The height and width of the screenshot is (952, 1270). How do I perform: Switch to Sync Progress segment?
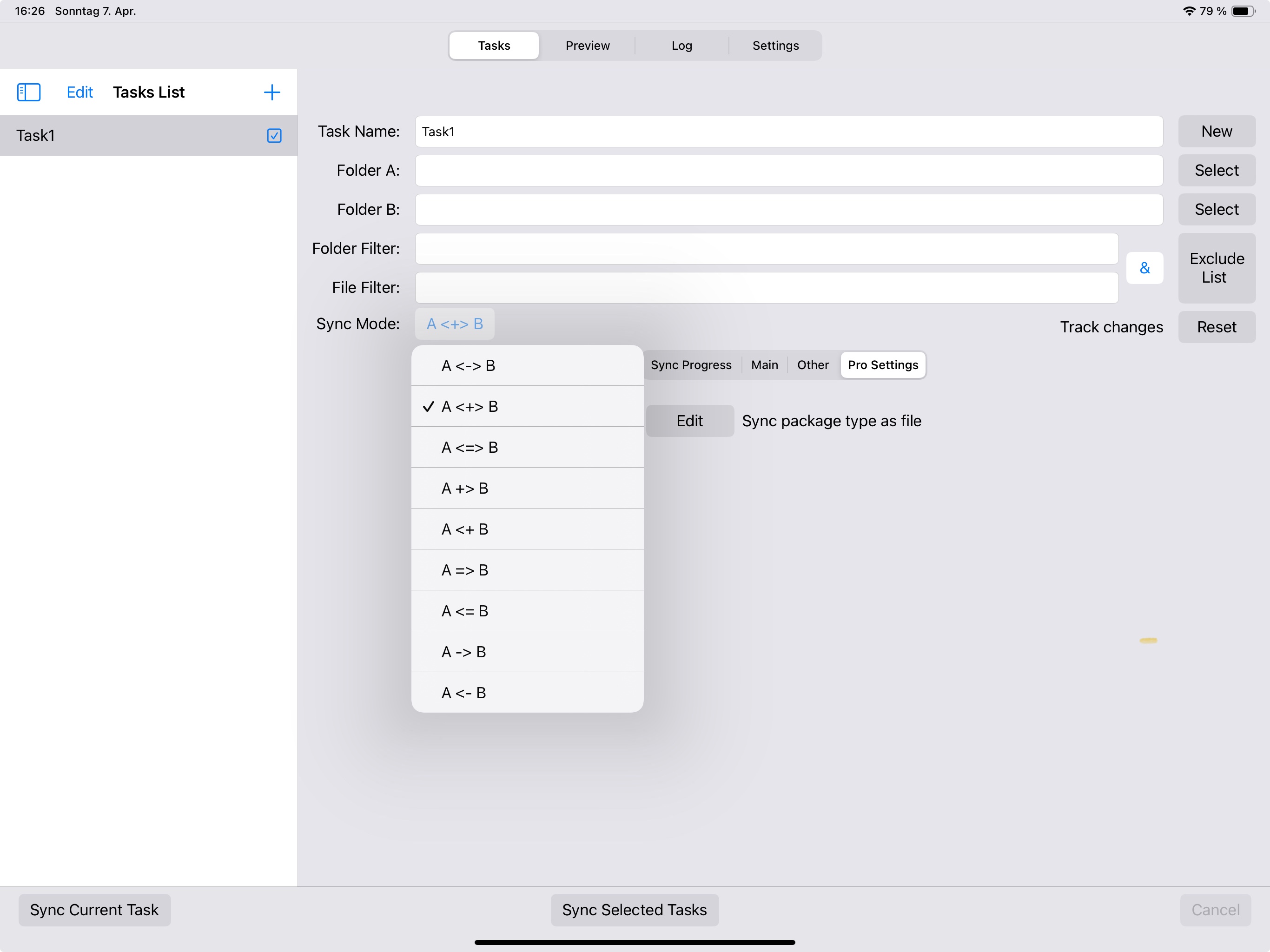pos(691,365)
